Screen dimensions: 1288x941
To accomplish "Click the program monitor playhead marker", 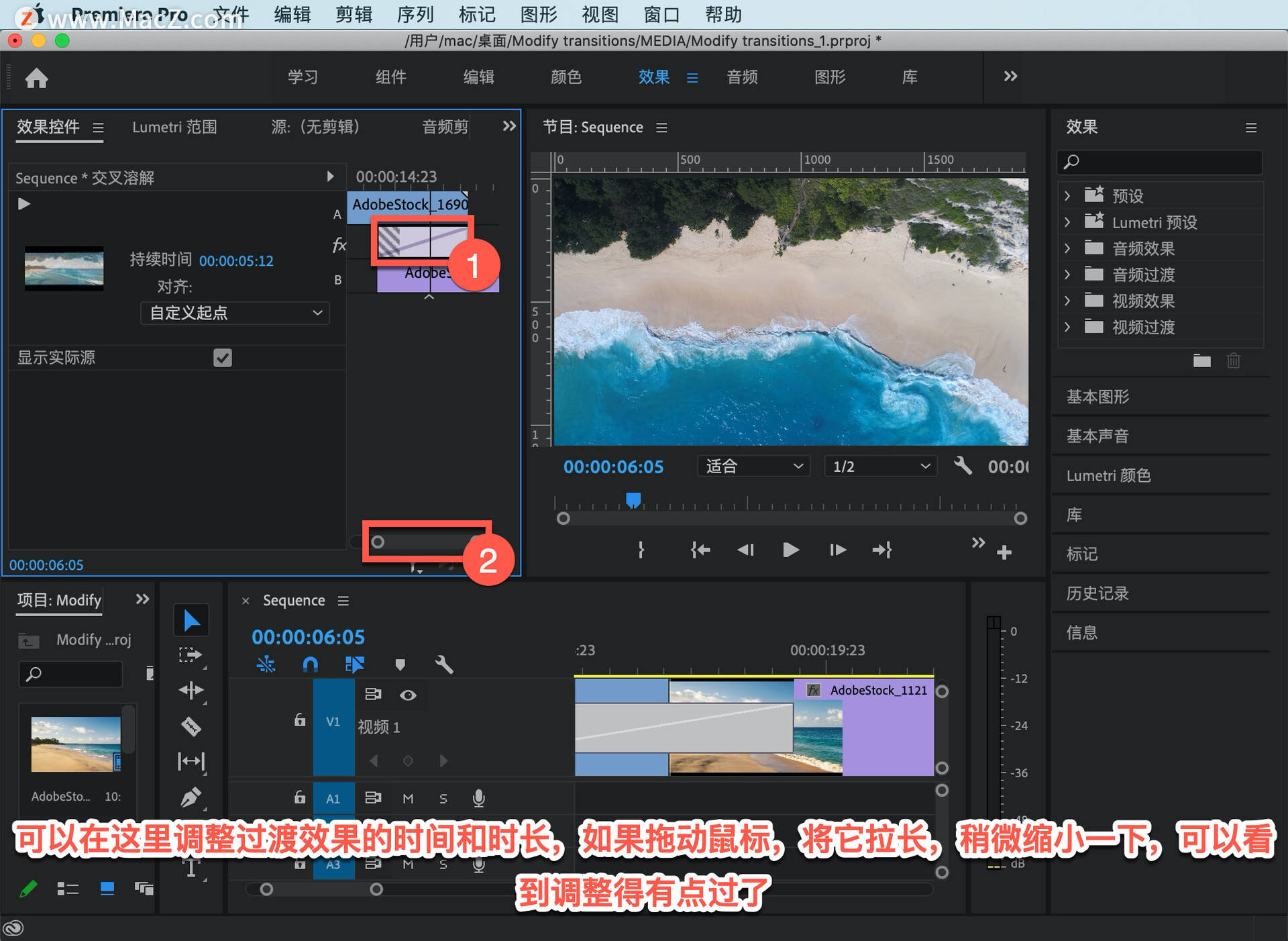I will coord(633,499).
